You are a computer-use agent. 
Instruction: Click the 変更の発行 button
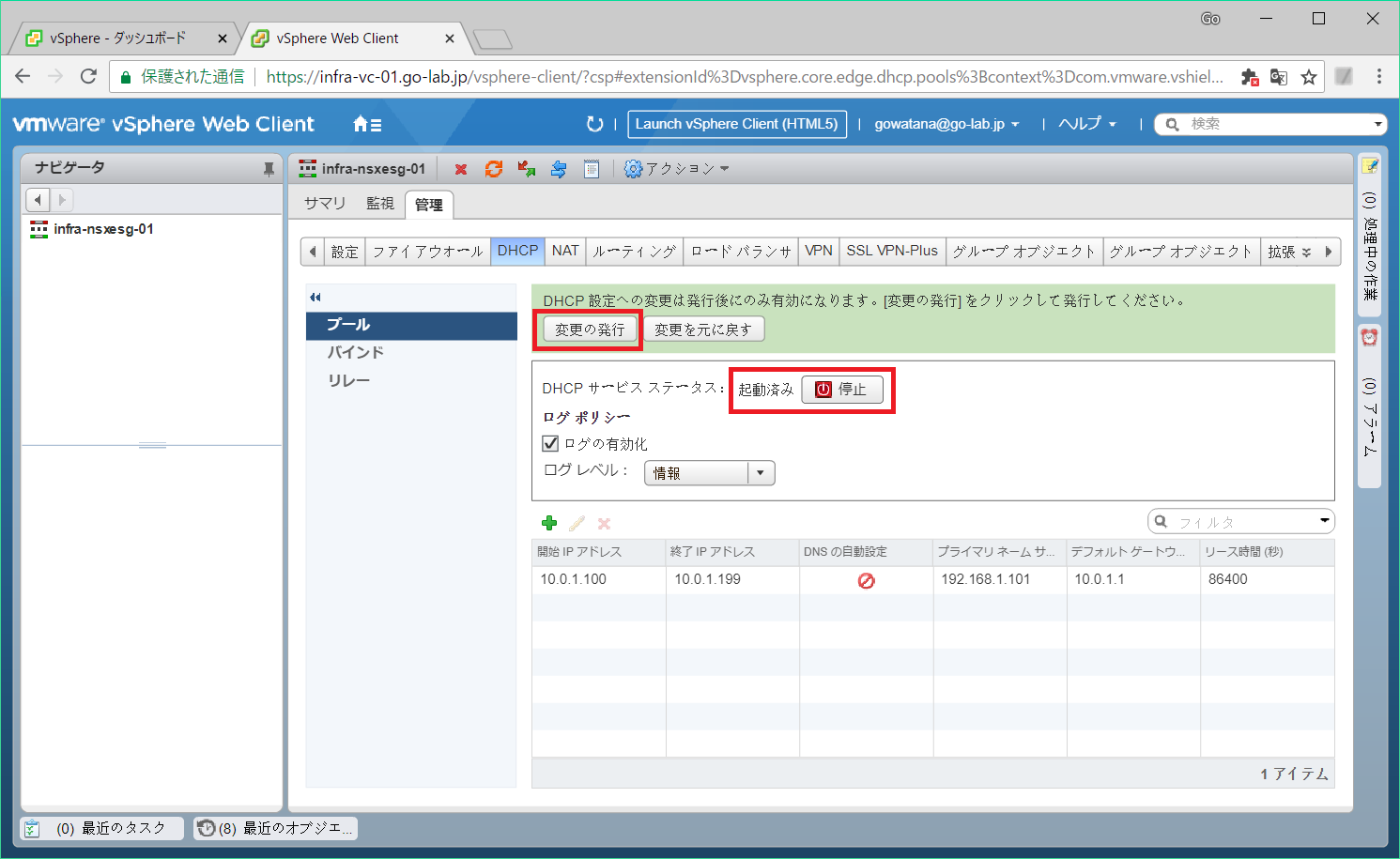pyautogui.click(x=590, y=330)
